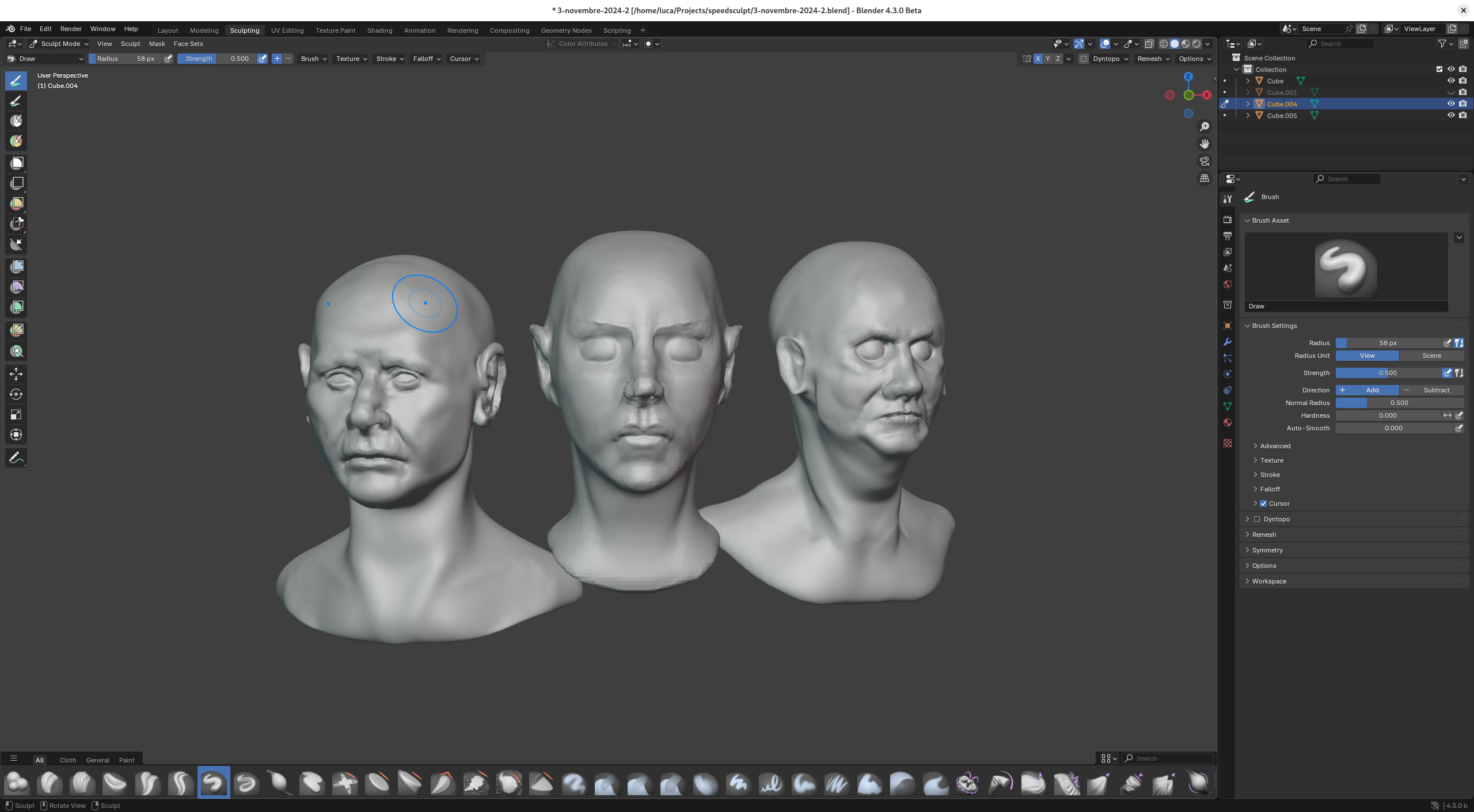Open the Material properties tab
The image size is (1474, 812).
click(1228, 422)
